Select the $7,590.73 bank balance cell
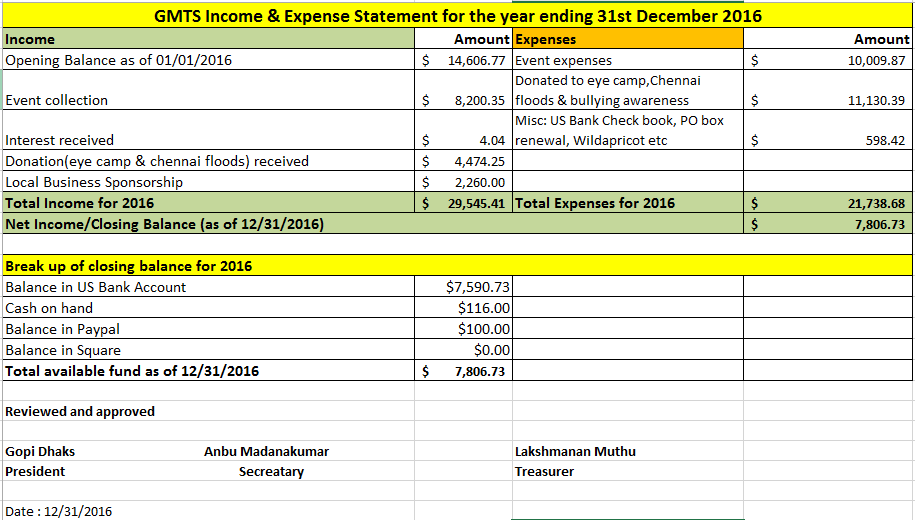This screenshot has height=520, width=915. click(463, 287)
